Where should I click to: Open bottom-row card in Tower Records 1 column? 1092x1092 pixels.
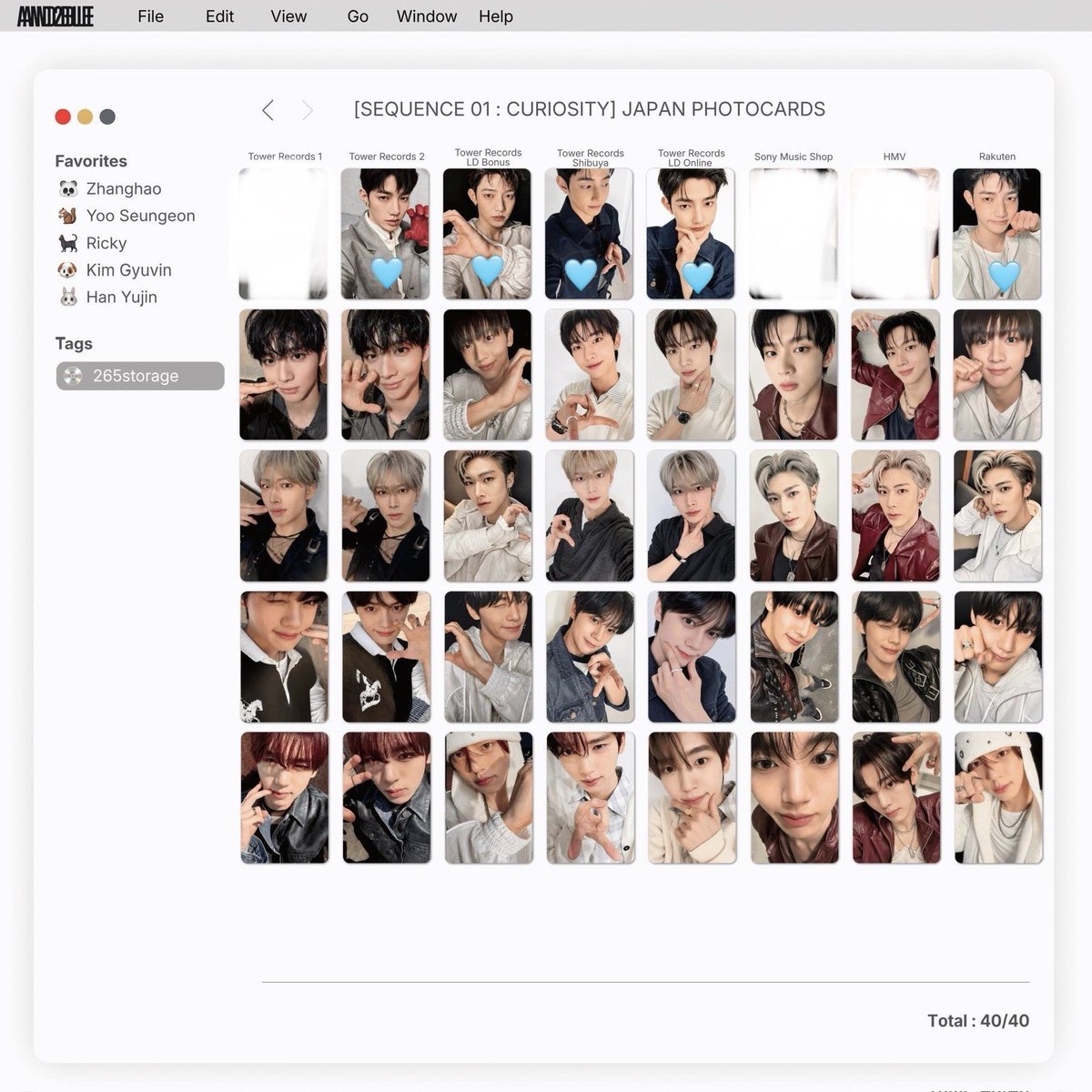(x=283, y=798)
